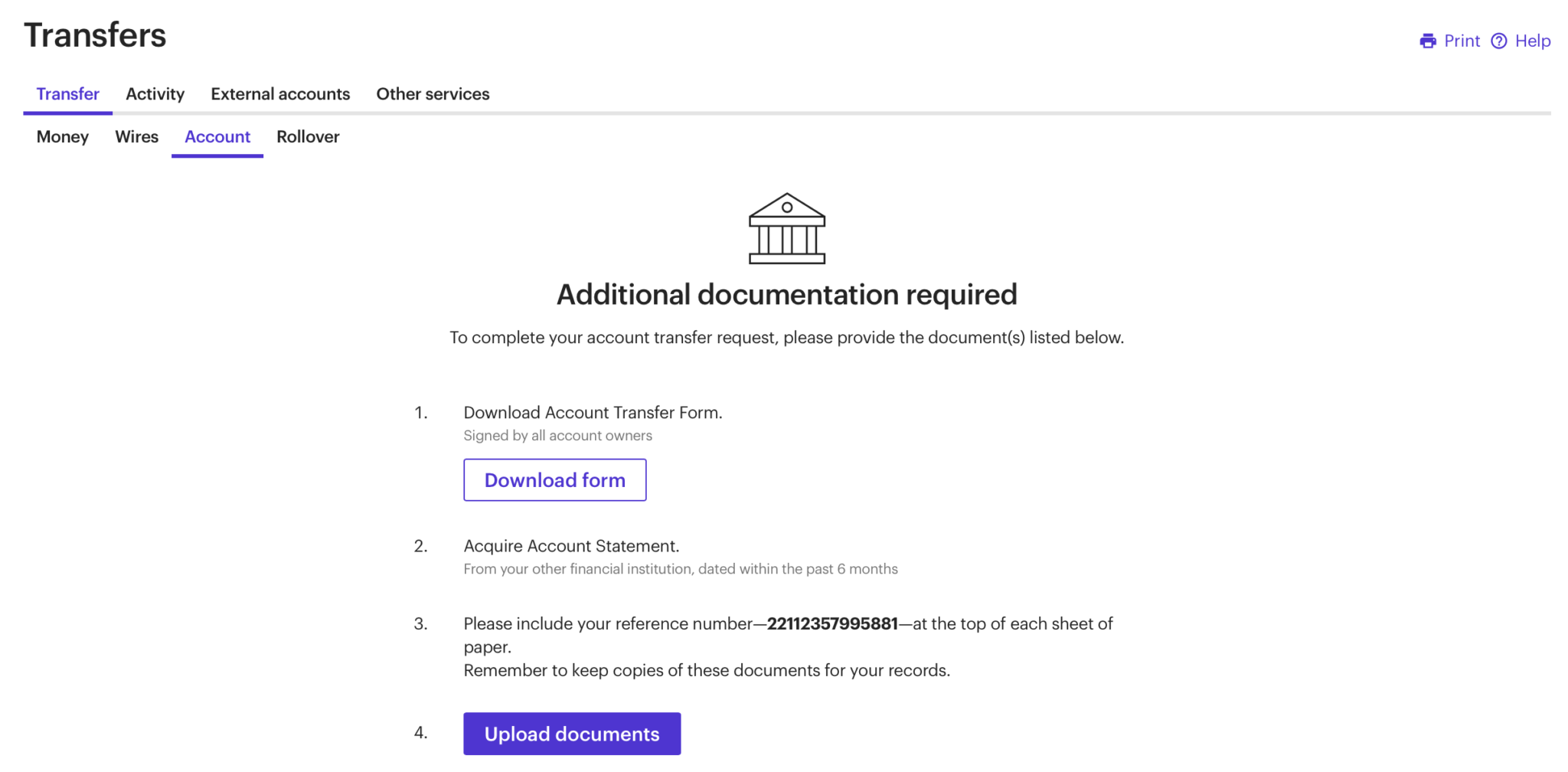Open the Print link text

pos(1462,41)
